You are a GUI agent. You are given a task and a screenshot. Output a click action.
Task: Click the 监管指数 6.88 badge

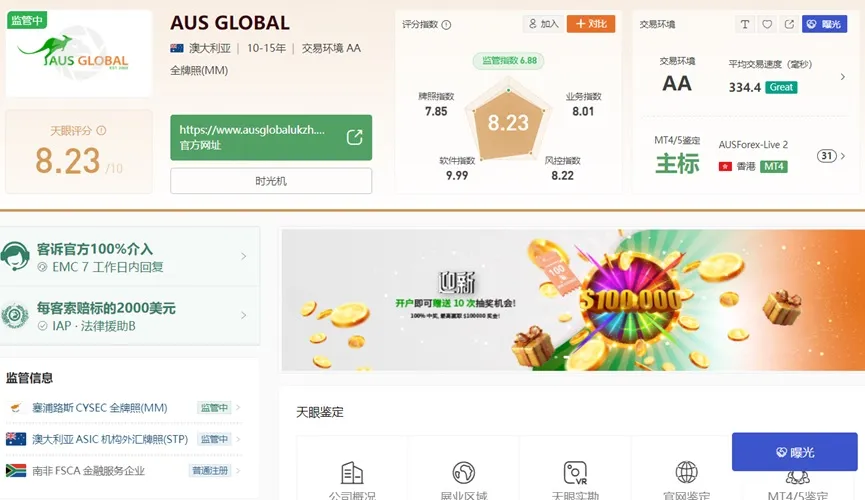click(x=509, y=61)
